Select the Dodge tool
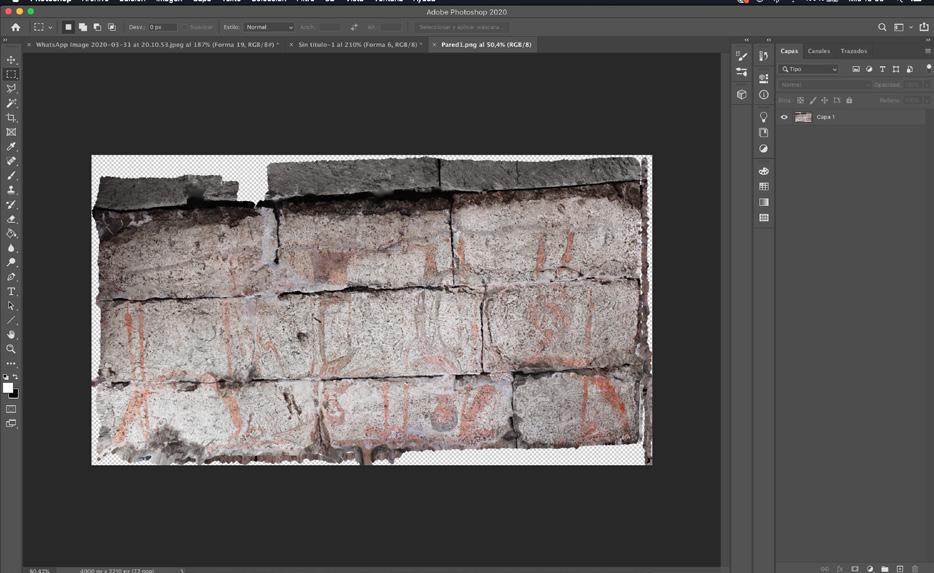Image resolution: width=934 pixels, height=573 pixels. click(11, 263)
